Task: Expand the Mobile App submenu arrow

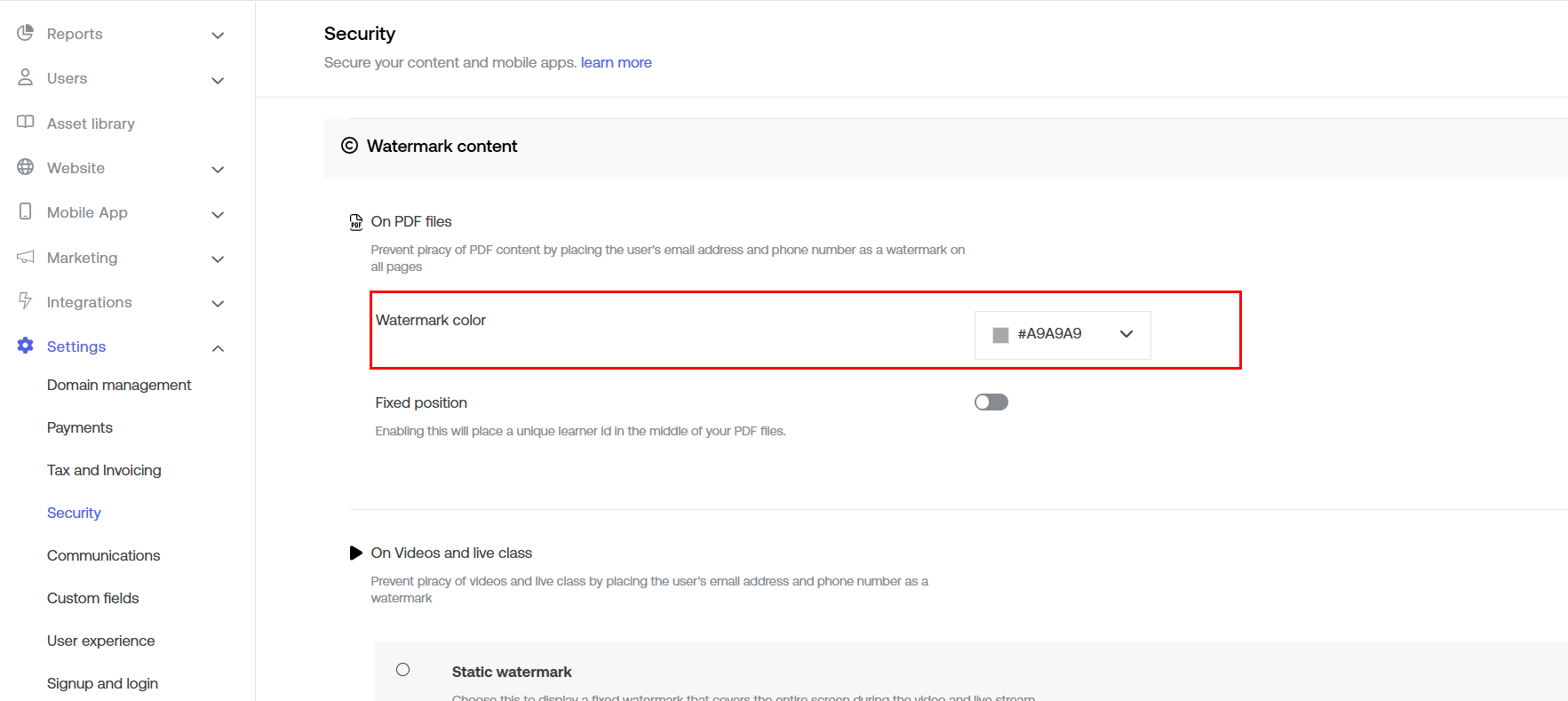Action: coord(218,214)
